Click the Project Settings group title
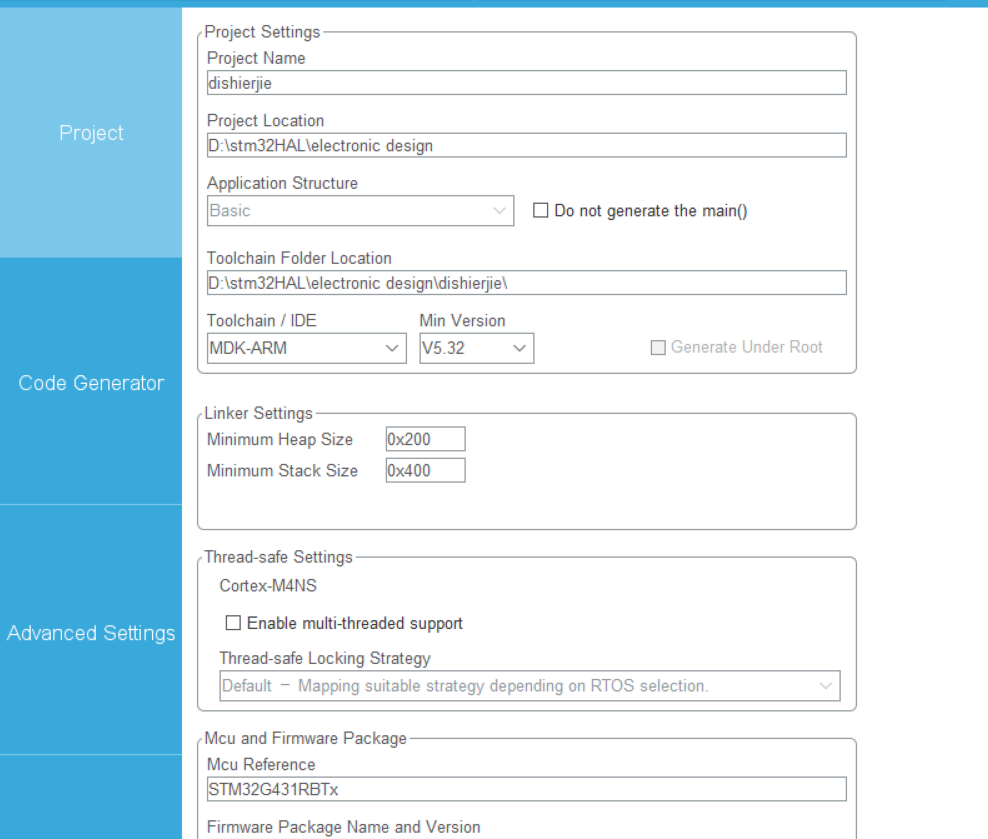 (x=262, y=31)
